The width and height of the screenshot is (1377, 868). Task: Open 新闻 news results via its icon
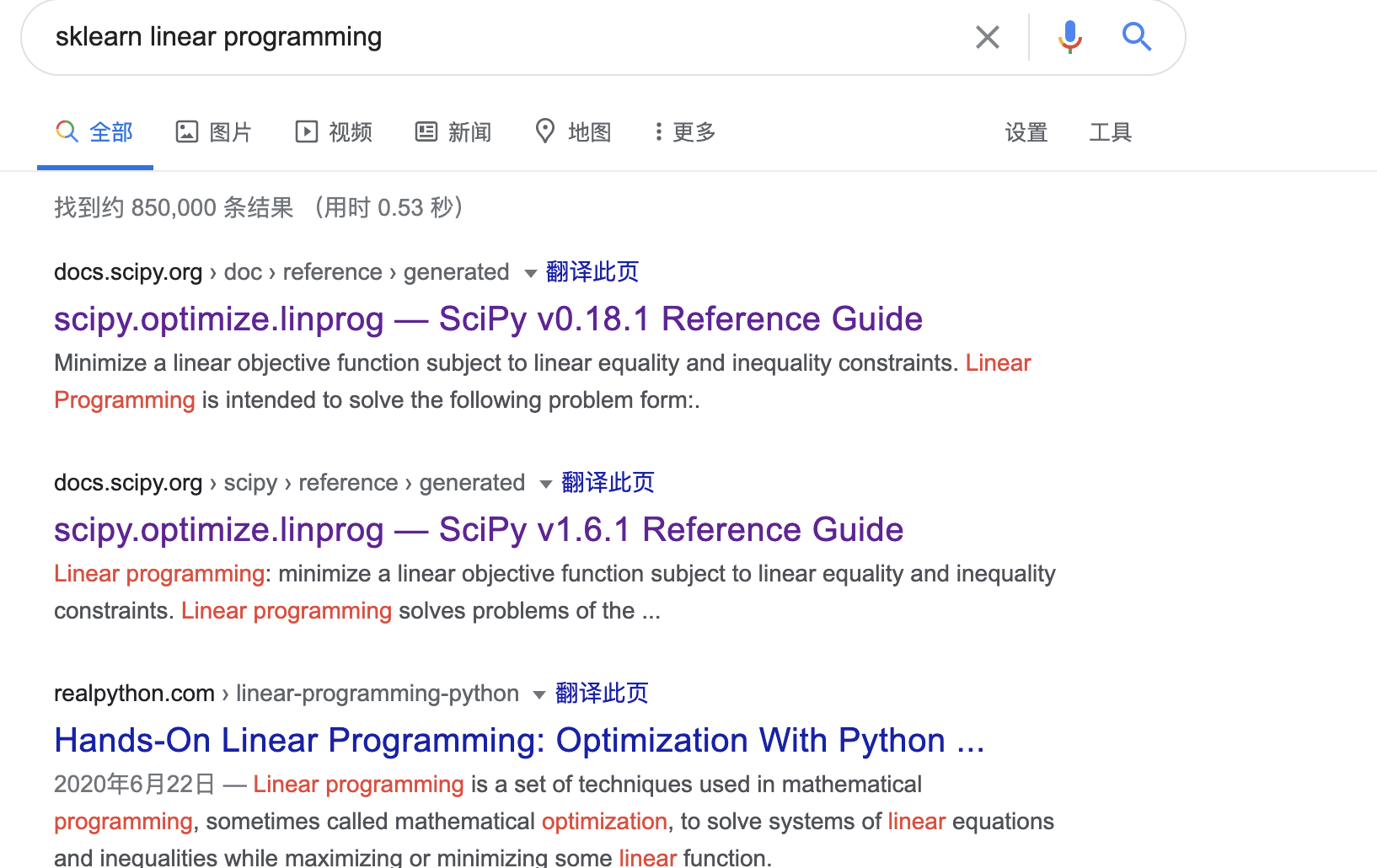(x=426, y=131)
